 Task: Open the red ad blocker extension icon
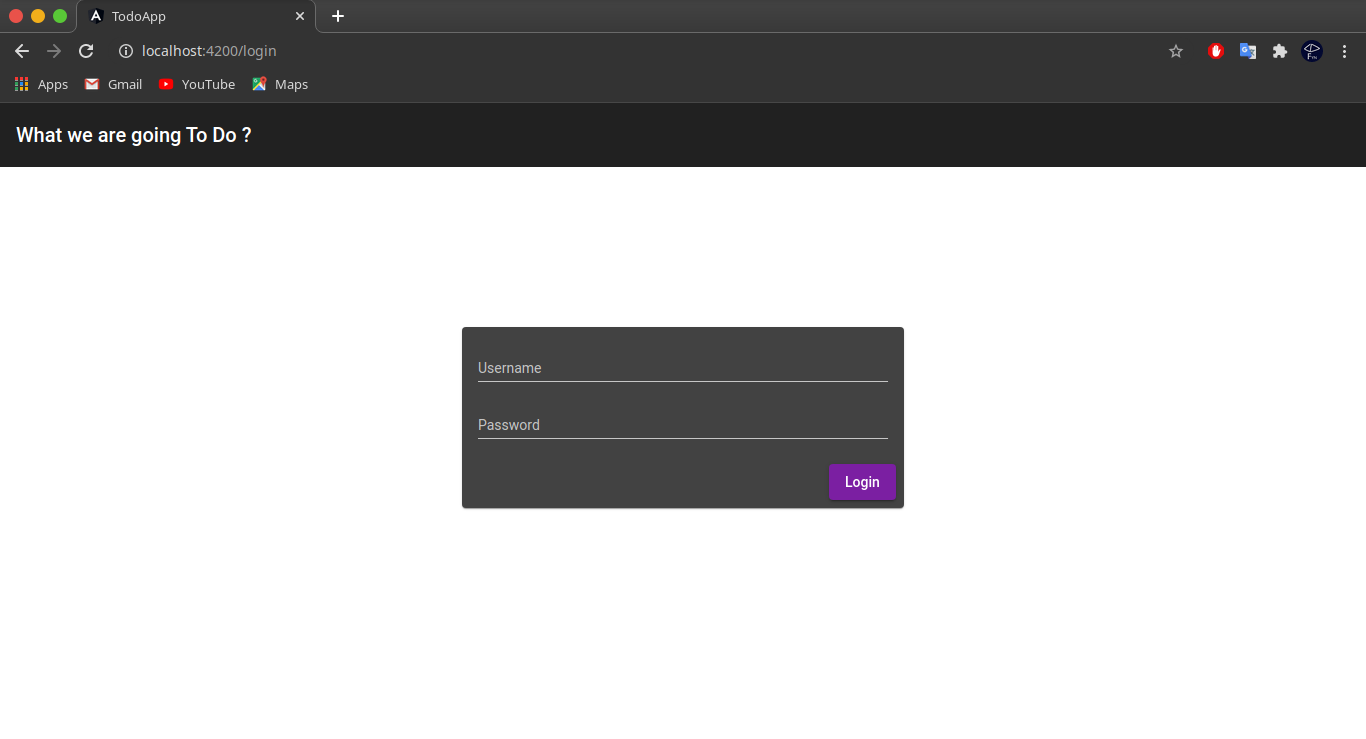(x=1216, y=51)
